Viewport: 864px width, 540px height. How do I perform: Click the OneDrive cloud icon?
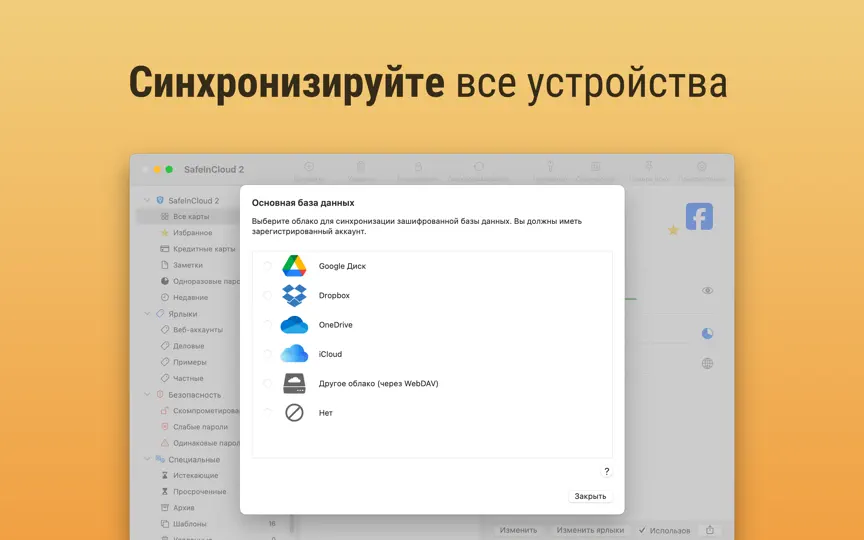point(294,325)
